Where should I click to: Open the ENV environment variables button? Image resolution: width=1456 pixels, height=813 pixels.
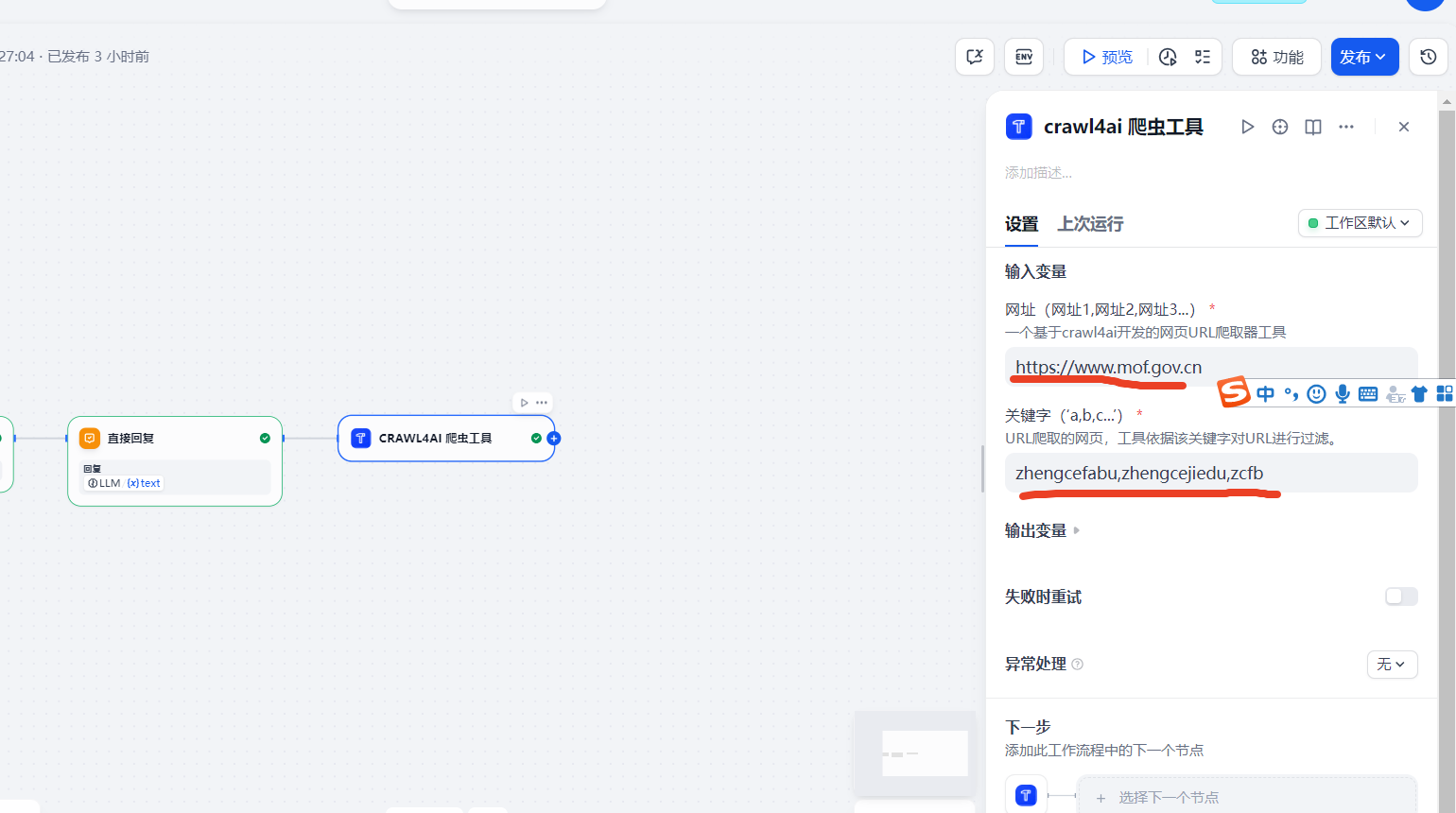click(1024, 57)
